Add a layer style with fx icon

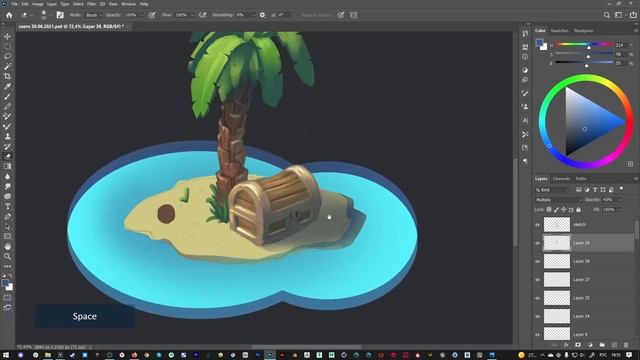pyautogui.click(x=566, y=345)
